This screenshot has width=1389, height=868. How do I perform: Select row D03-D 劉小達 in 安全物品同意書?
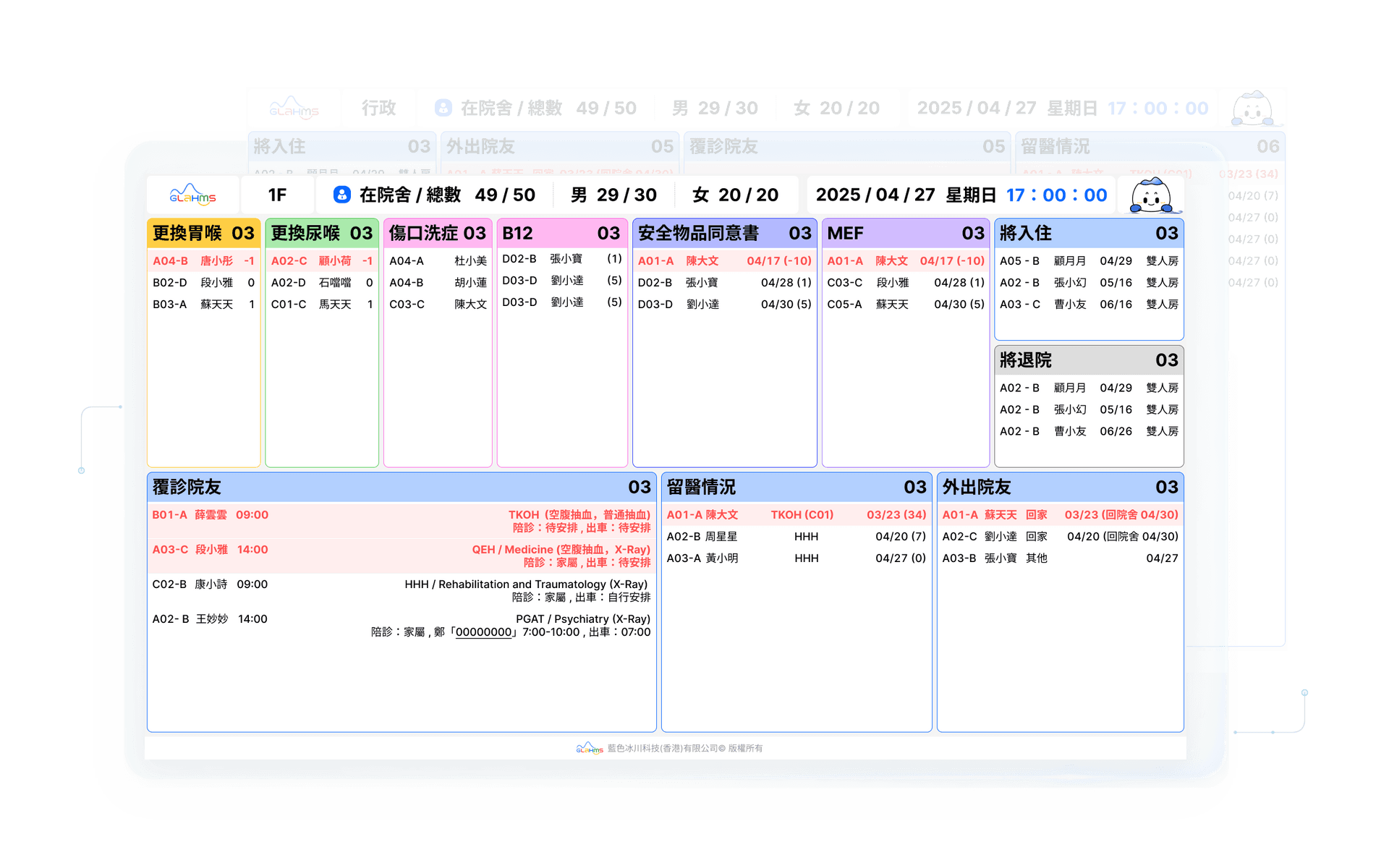[725, 305]
